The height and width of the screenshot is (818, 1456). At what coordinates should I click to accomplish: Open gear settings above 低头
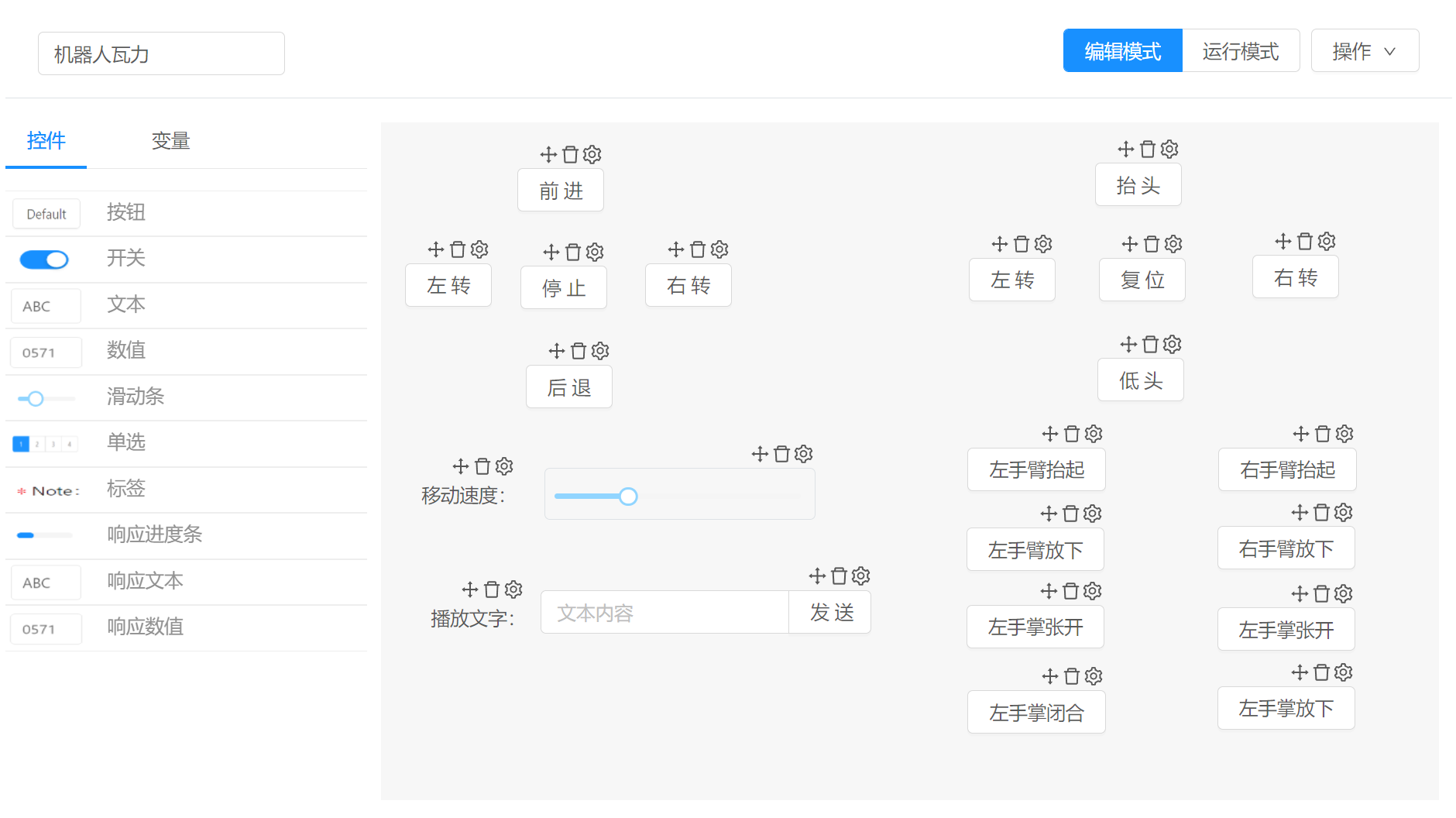1173,345
